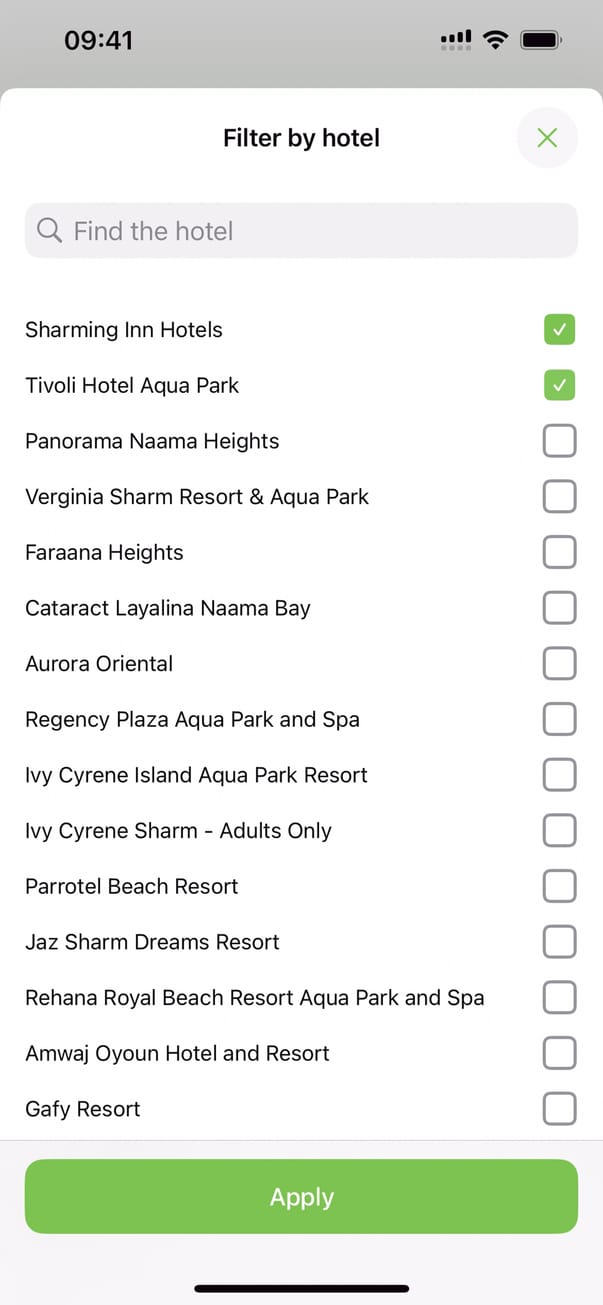
Task: Check Panorama Naama Heights checkbox
Action: coord(559,441)
